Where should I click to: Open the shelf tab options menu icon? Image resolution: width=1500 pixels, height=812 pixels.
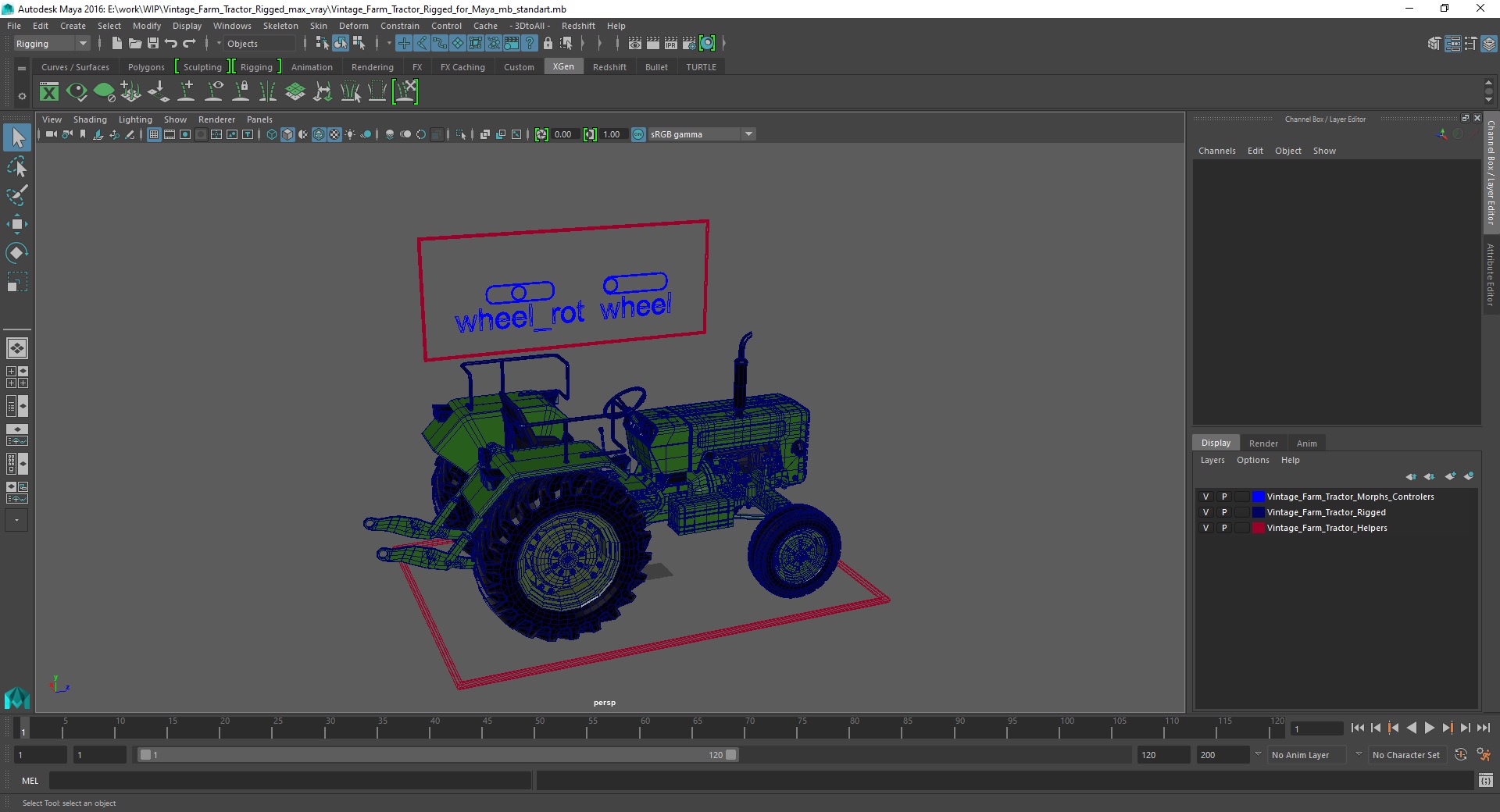[22, 68]
